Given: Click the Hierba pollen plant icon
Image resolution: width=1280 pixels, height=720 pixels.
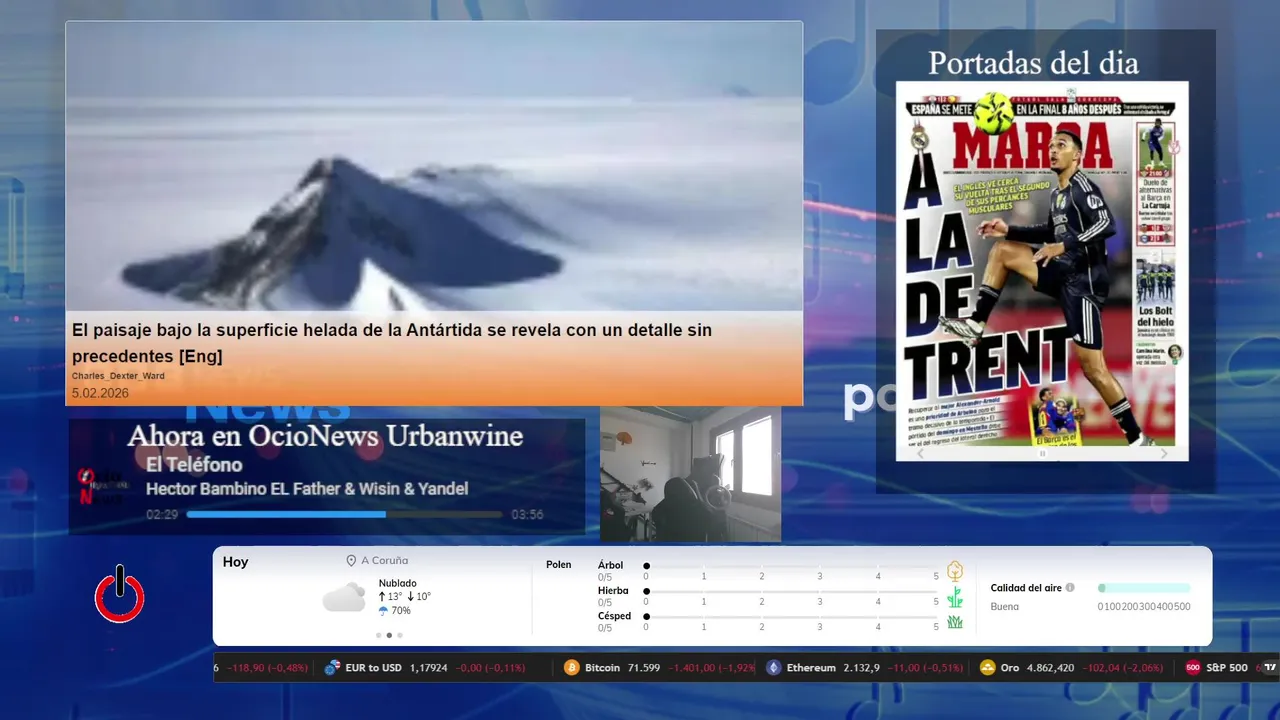Looking at the screenshot, I should pos(955,597).
